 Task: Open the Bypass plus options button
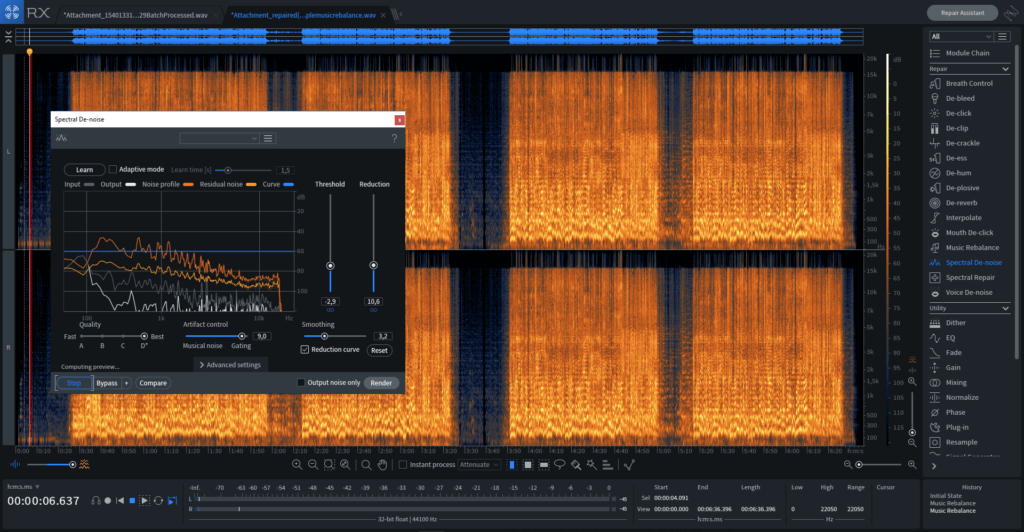point(127,383)
